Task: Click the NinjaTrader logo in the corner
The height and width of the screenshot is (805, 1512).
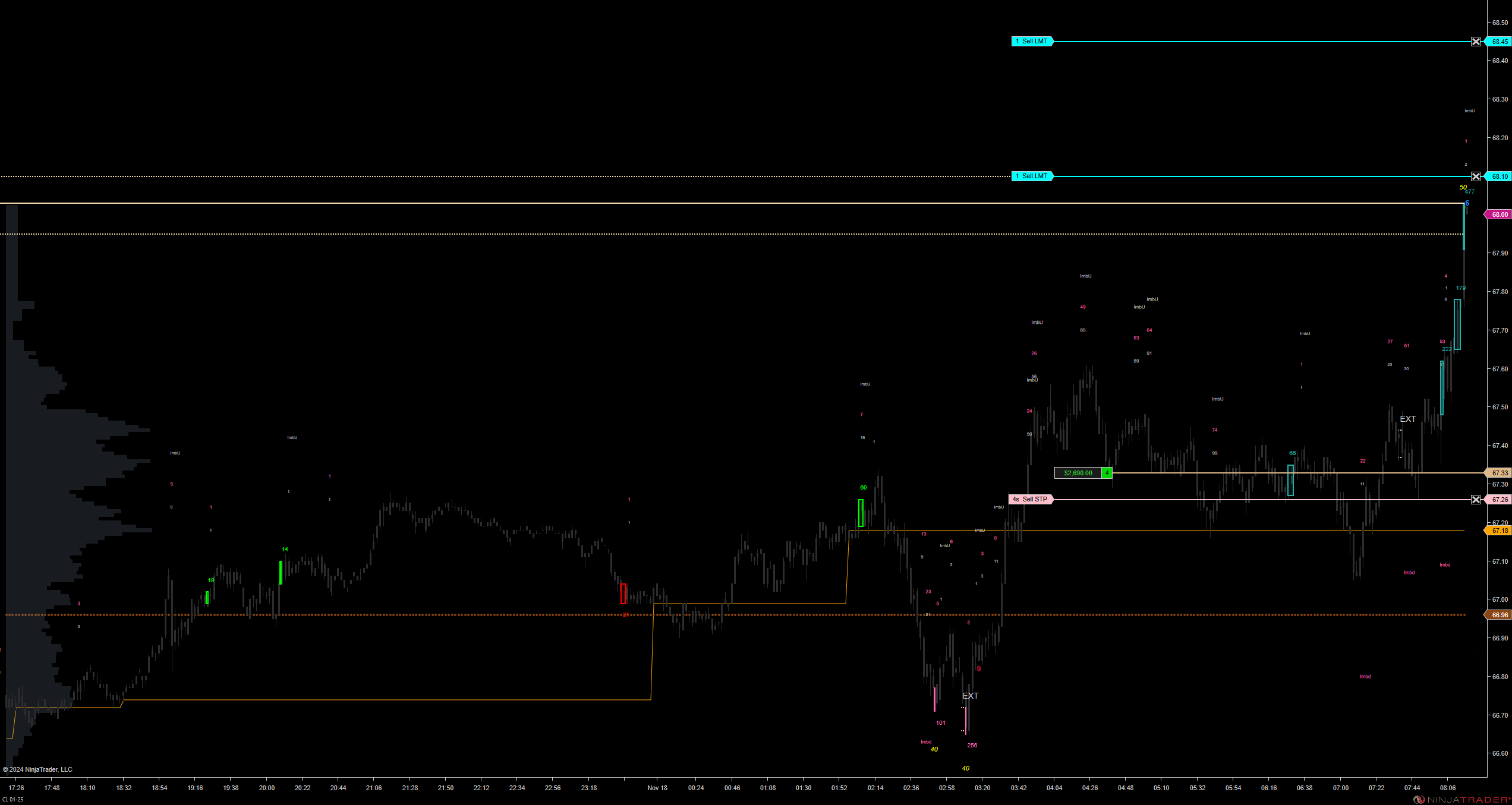Action: point(1461,800)
